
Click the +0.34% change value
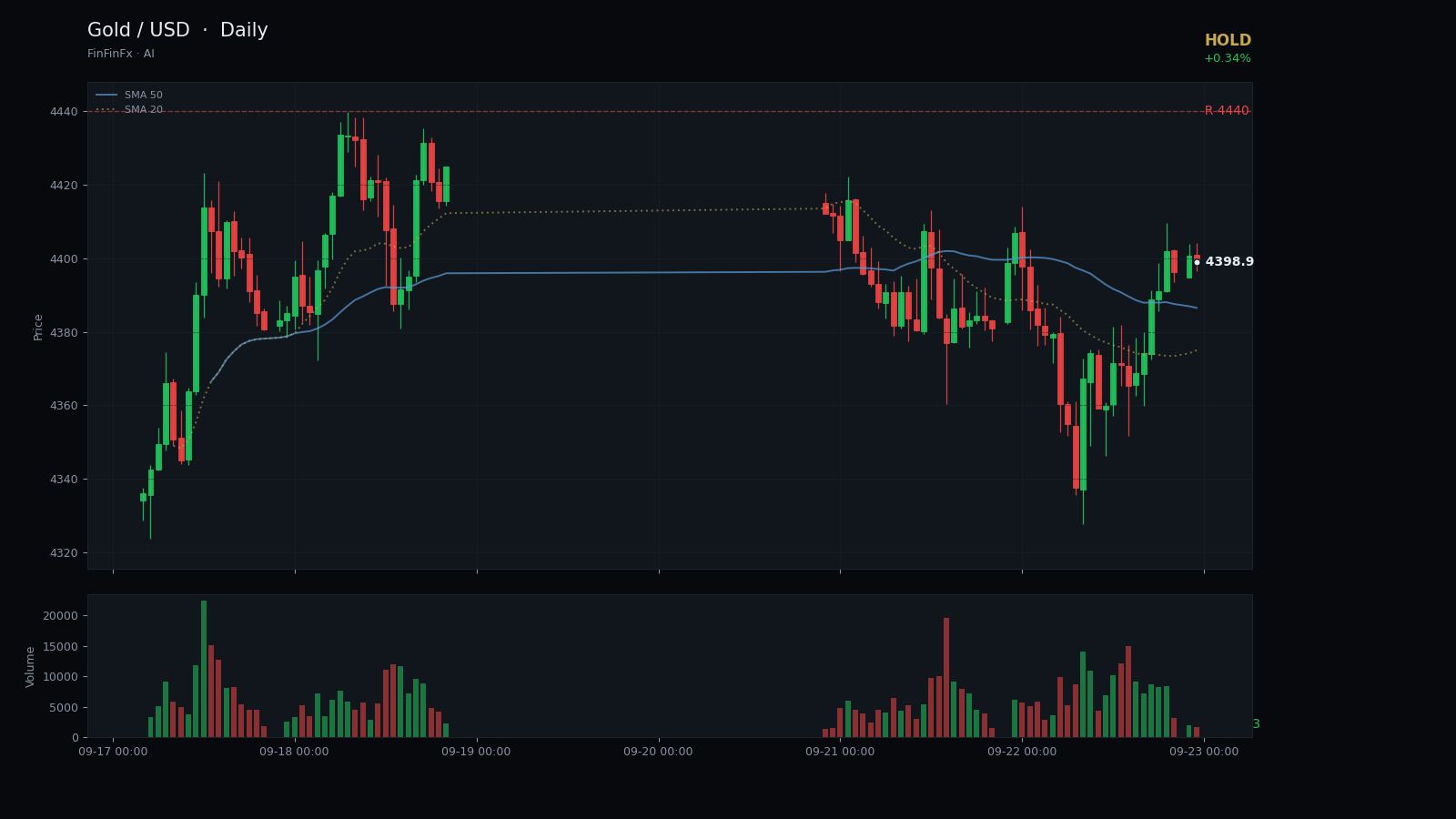pyautogui.click(x=1228, y=58)
